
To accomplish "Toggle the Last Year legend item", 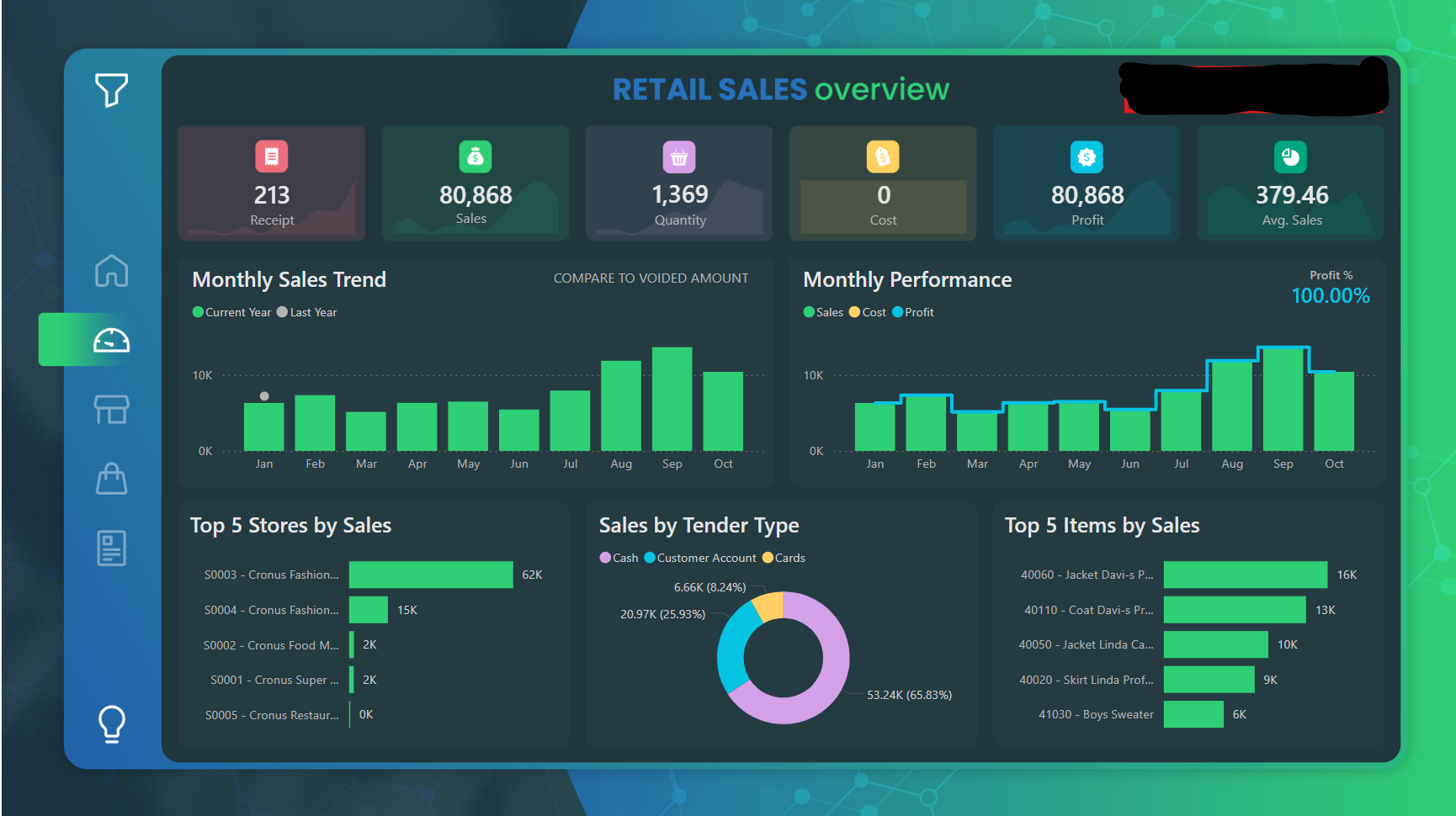I will [307, 312].
